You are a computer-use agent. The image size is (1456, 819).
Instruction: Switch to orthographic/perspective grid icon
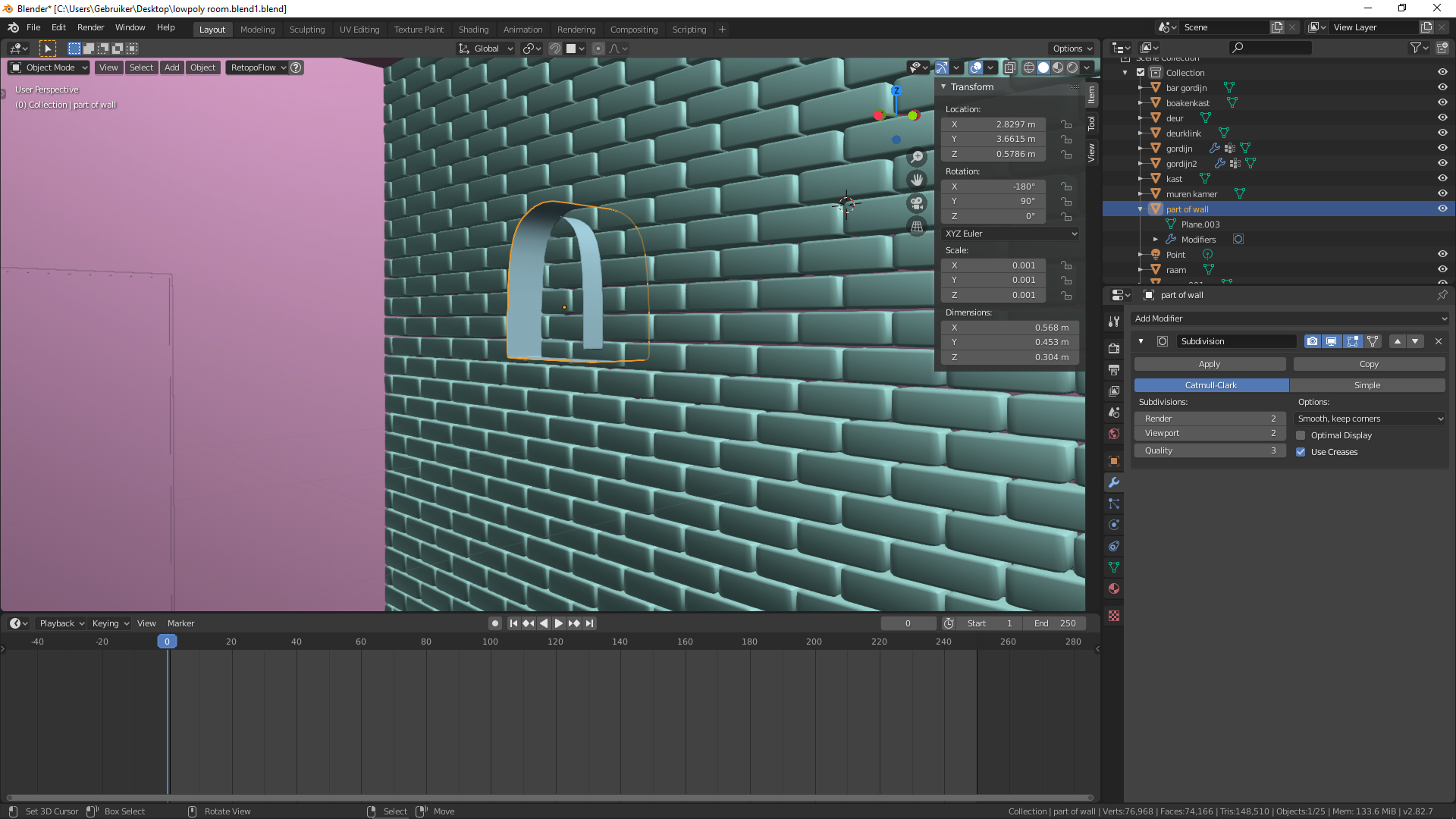pyautogui.click(x=917, y=226)
